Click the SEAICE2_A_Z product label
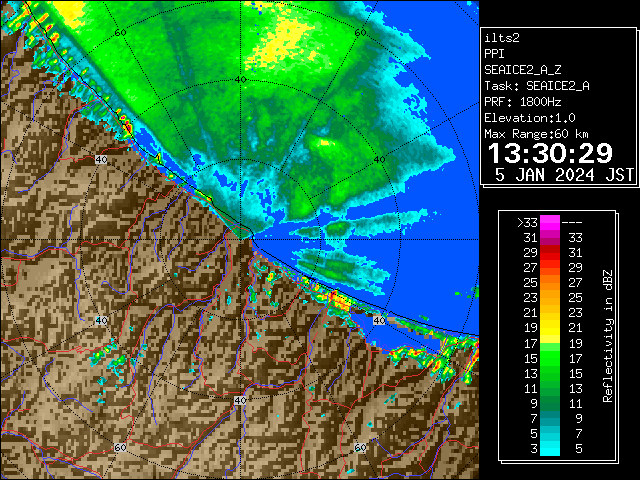 point(522,70)
